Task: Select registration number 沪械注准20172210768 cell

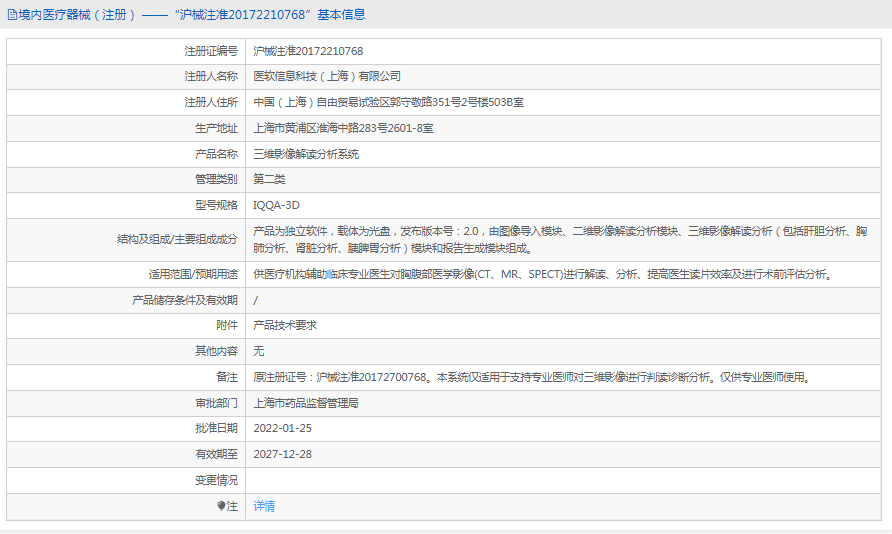Action: 308,51
